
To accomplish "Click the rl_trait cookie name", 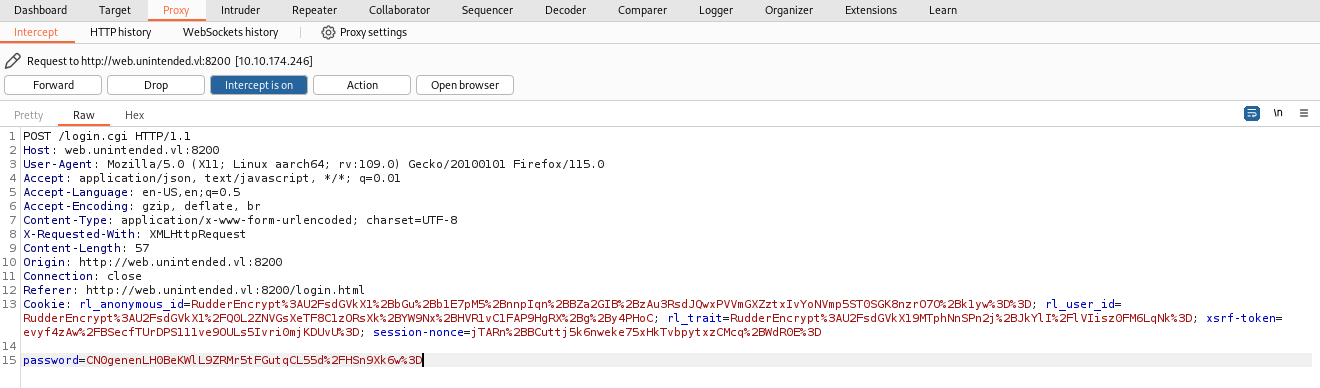I will pyautogui.click(x=696, y=318).
